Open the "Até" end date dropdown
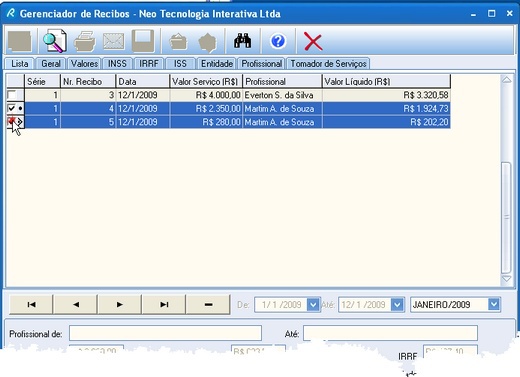This screenshot has width=520, height=377. (397, 304)
